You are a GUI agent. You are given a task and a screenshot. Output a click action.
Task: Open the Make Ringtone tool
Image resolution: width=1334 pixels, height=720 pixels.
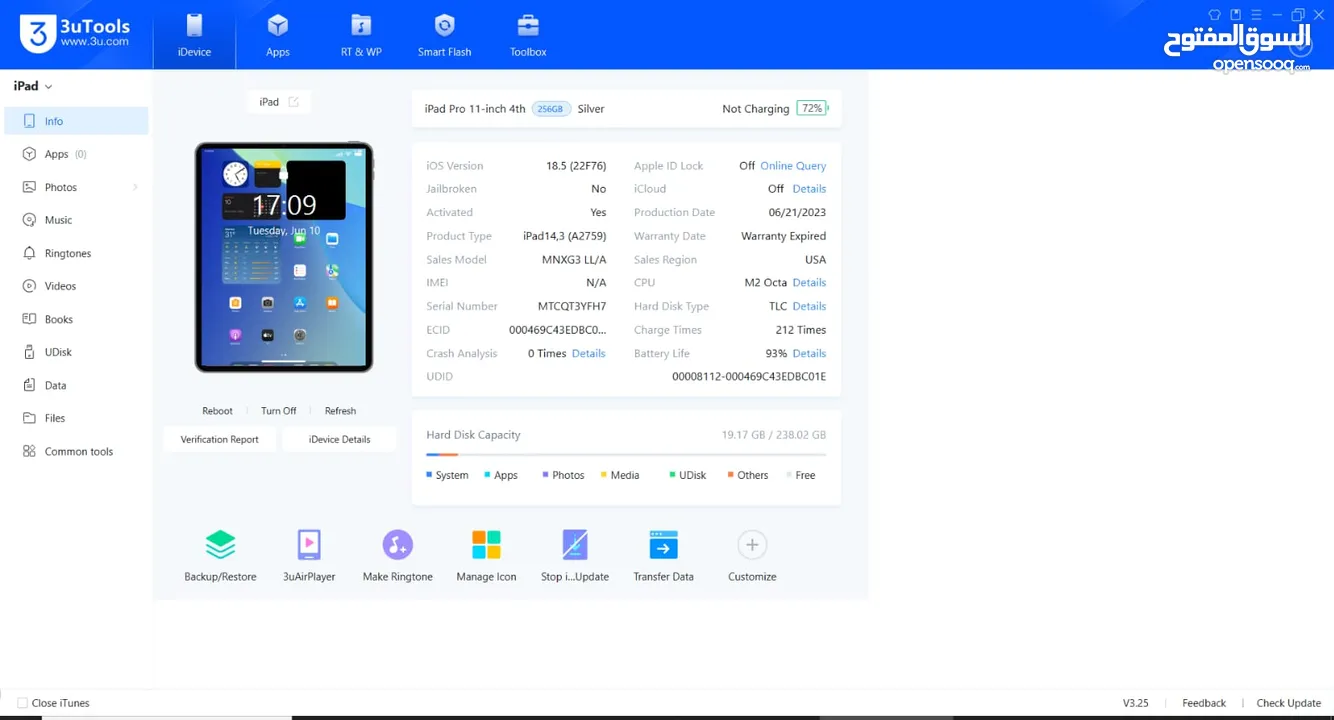point(397,556)
